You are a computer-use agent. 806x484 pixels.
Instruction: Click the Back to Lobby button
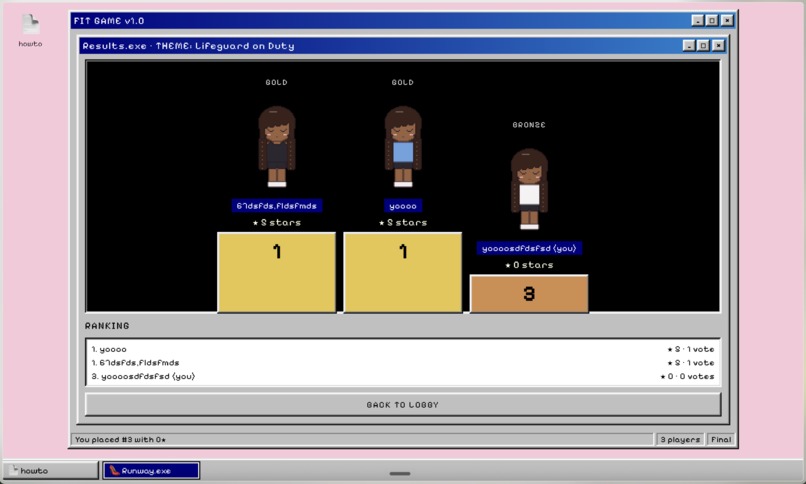click(403, 405)
